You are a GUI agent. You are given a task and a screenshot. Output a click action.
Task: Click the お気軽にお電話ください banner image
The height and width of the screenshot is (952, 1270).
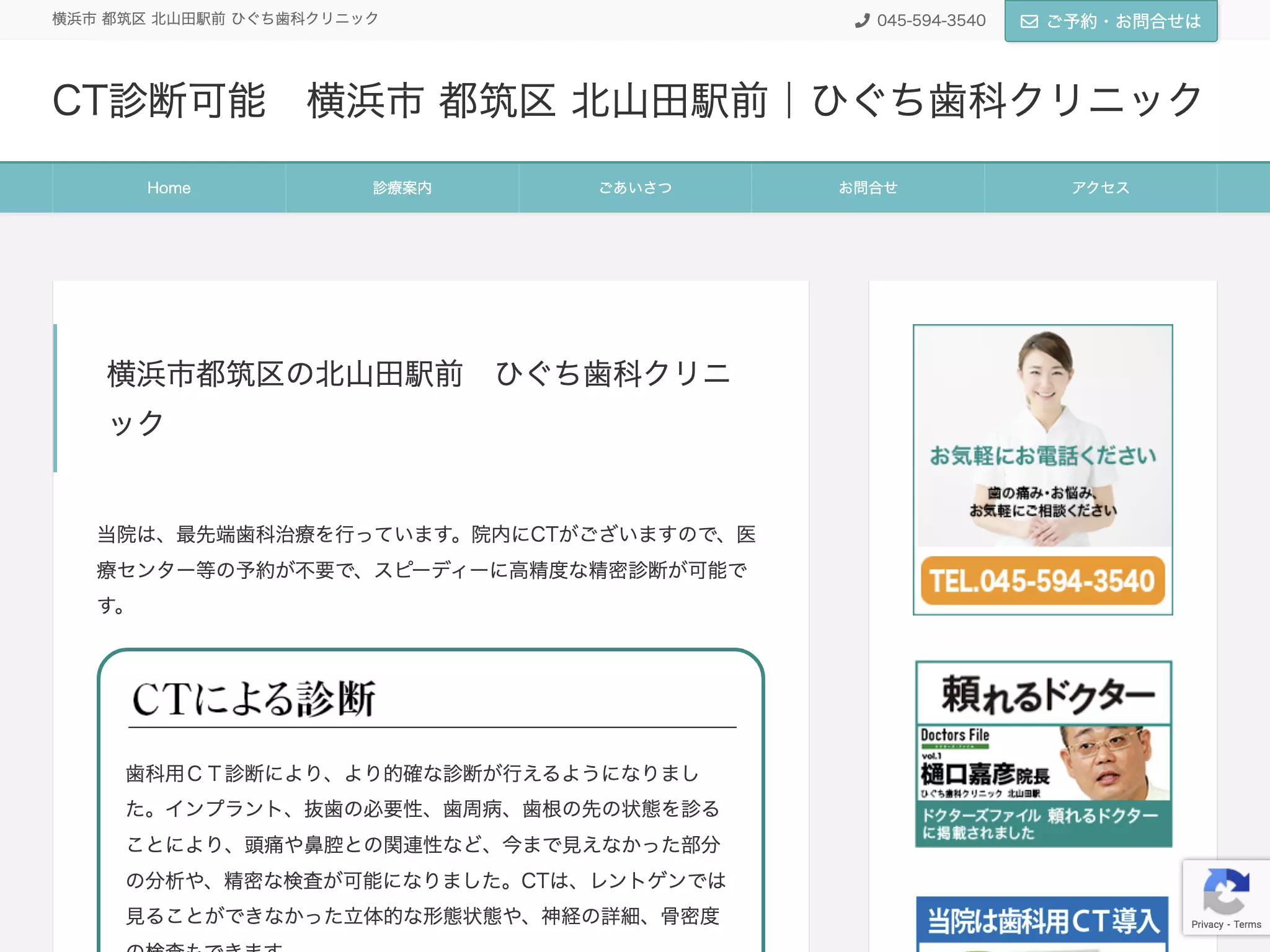click(x=1042, y=469)
